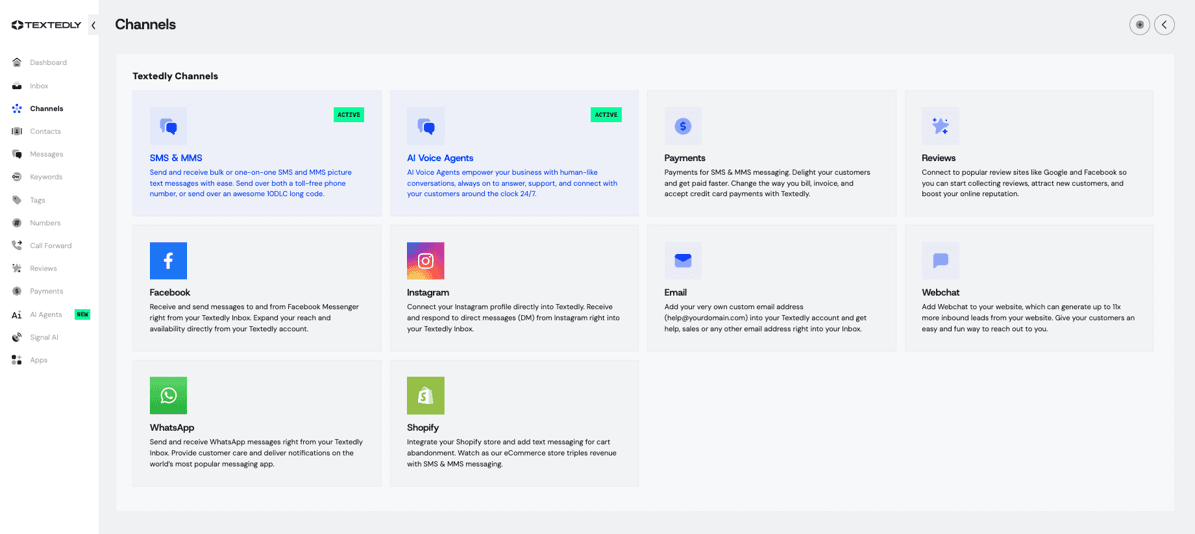The height and width of the screenshot is (534, 1195).
Task: Click the Reviews sidebar icon
Action: pos(17,268)
